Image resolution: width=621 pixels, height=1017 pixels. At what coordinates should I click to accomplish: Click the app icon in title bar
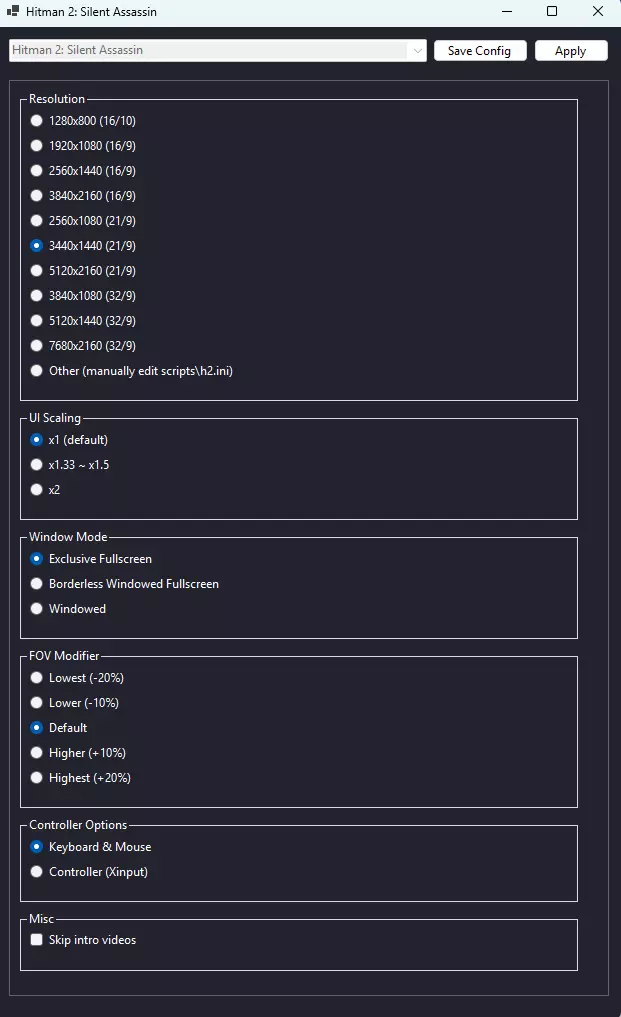[13, 12]
